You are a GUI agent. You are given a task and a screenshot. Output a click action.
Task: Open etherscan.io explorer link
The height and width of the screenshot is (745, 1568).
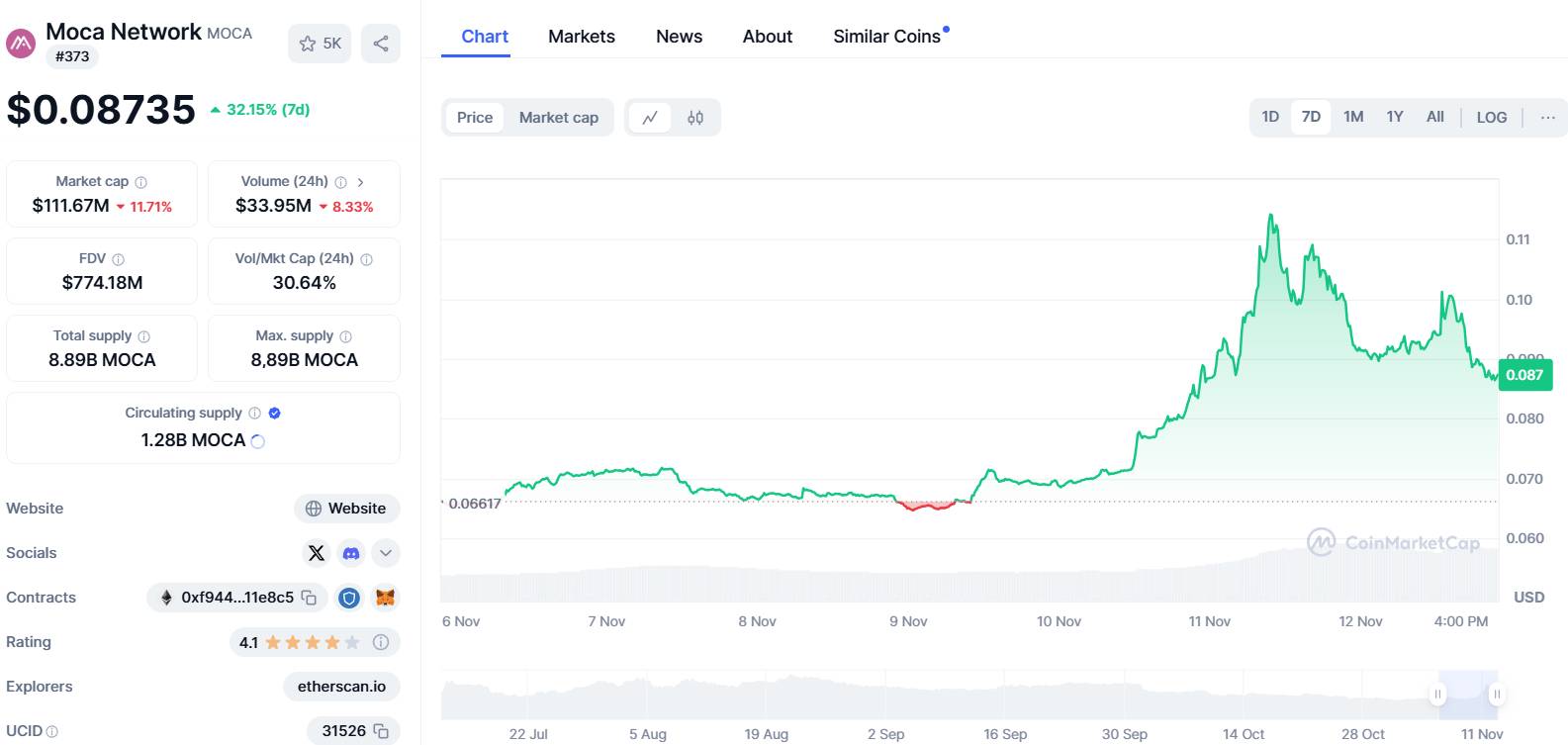click(342, 687)
